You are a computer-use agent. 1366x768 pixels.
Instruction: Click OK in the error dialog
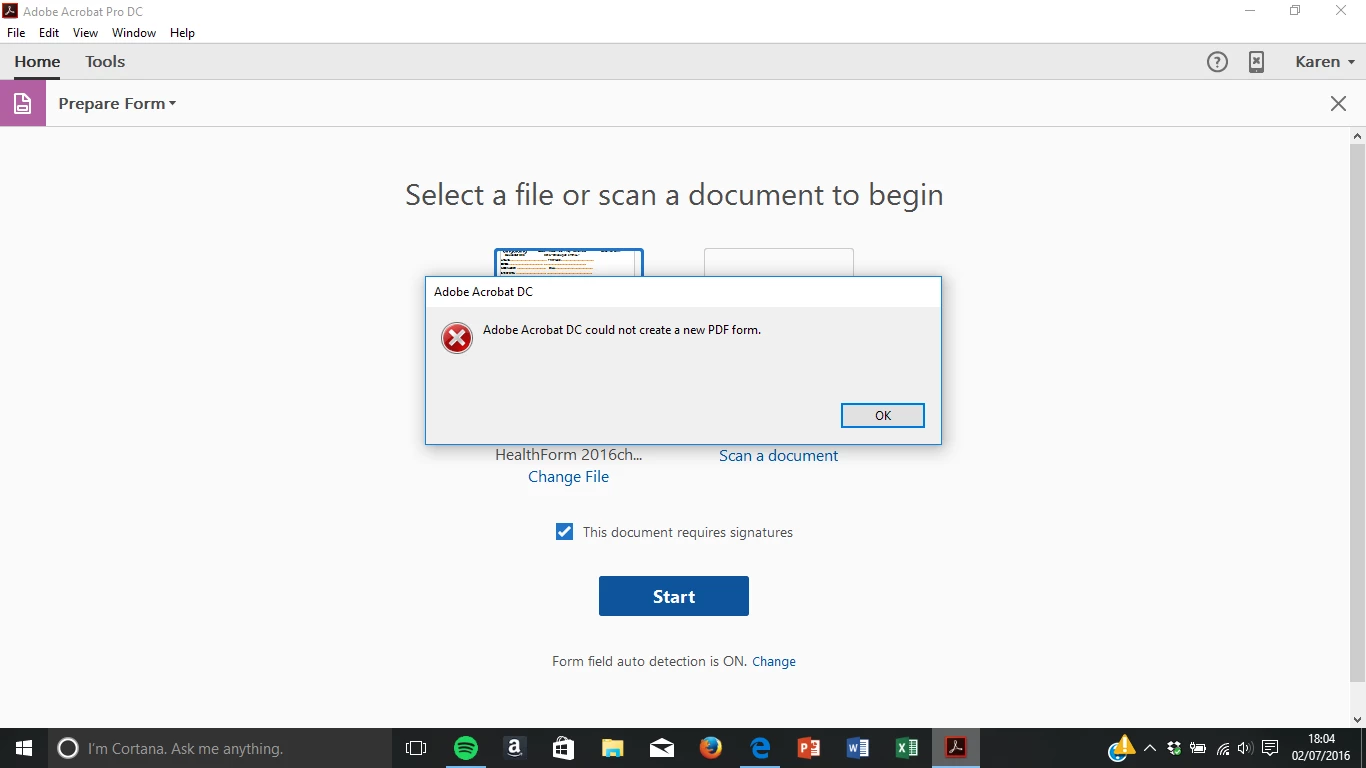coord(883,415)
